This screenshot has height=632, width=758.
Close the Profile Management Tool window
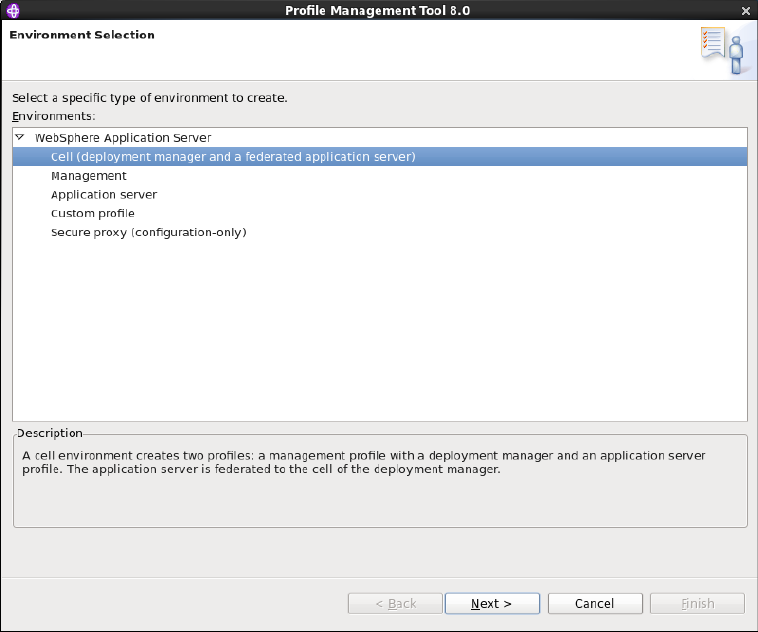point(745,11)
